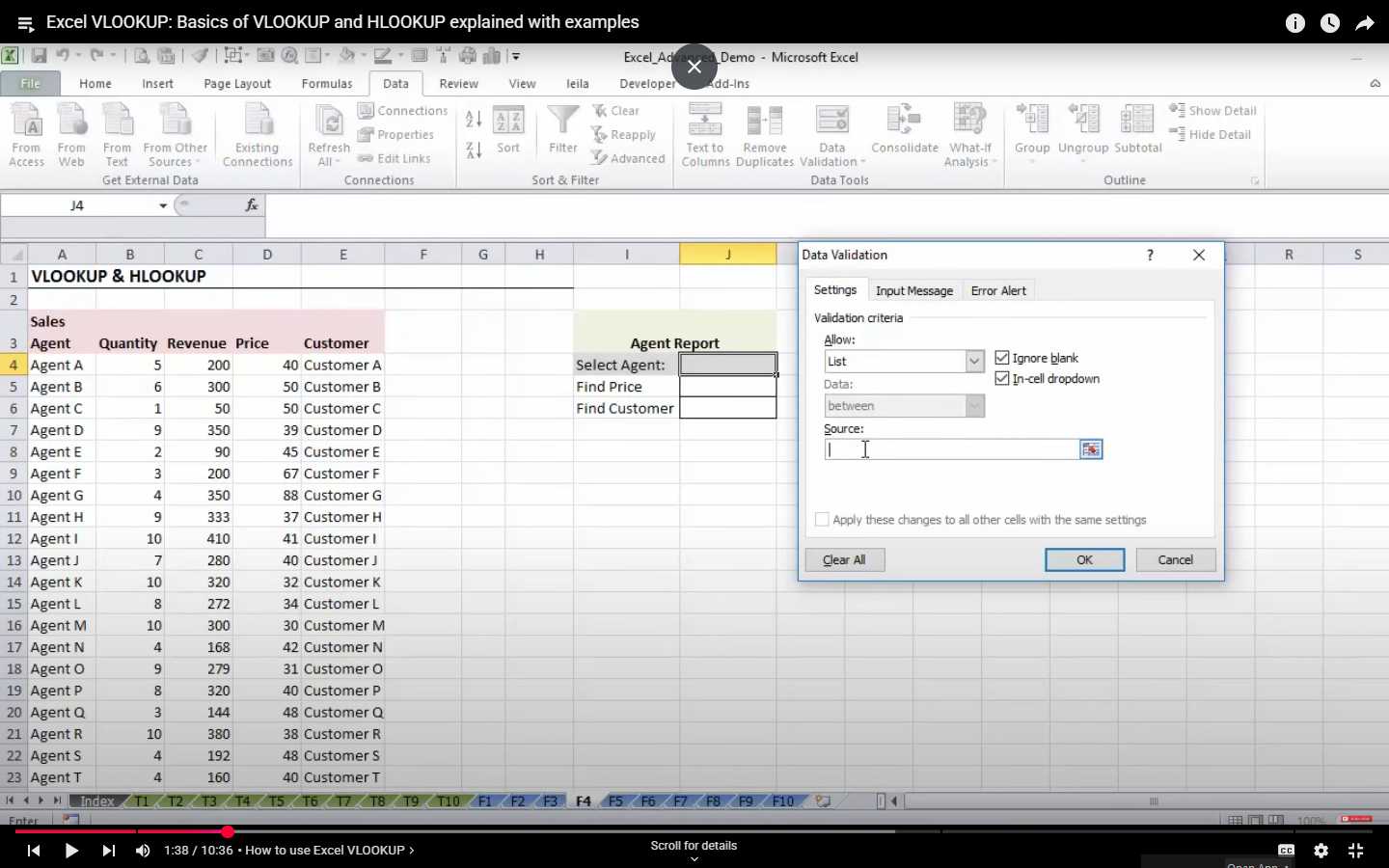The height and width of the screenshot is (868, 1389).
Task: Click the video info icon
Action: coord(1295,23)
